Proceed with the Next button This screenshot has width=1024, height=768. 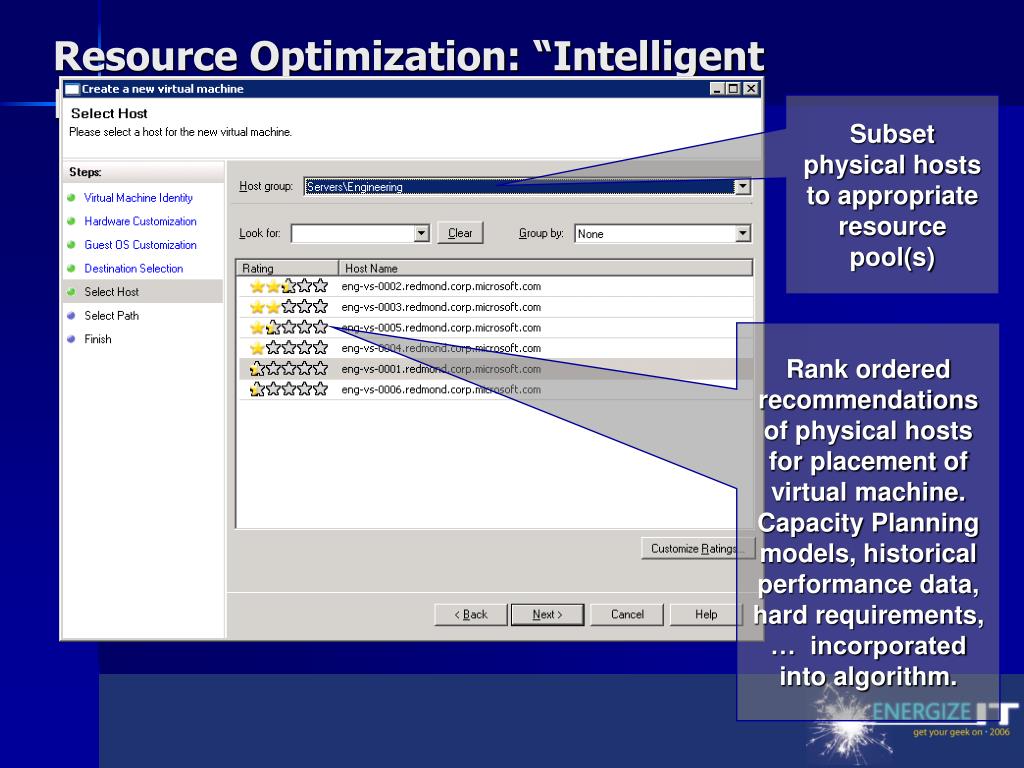547,615
